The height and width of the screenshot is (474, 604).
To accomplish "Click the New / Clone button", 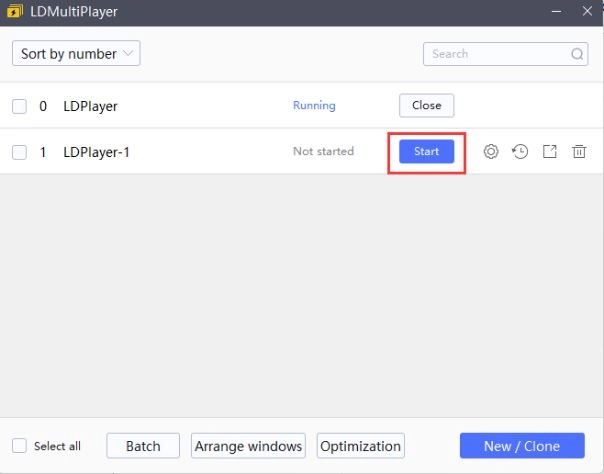I will [522, 446].
